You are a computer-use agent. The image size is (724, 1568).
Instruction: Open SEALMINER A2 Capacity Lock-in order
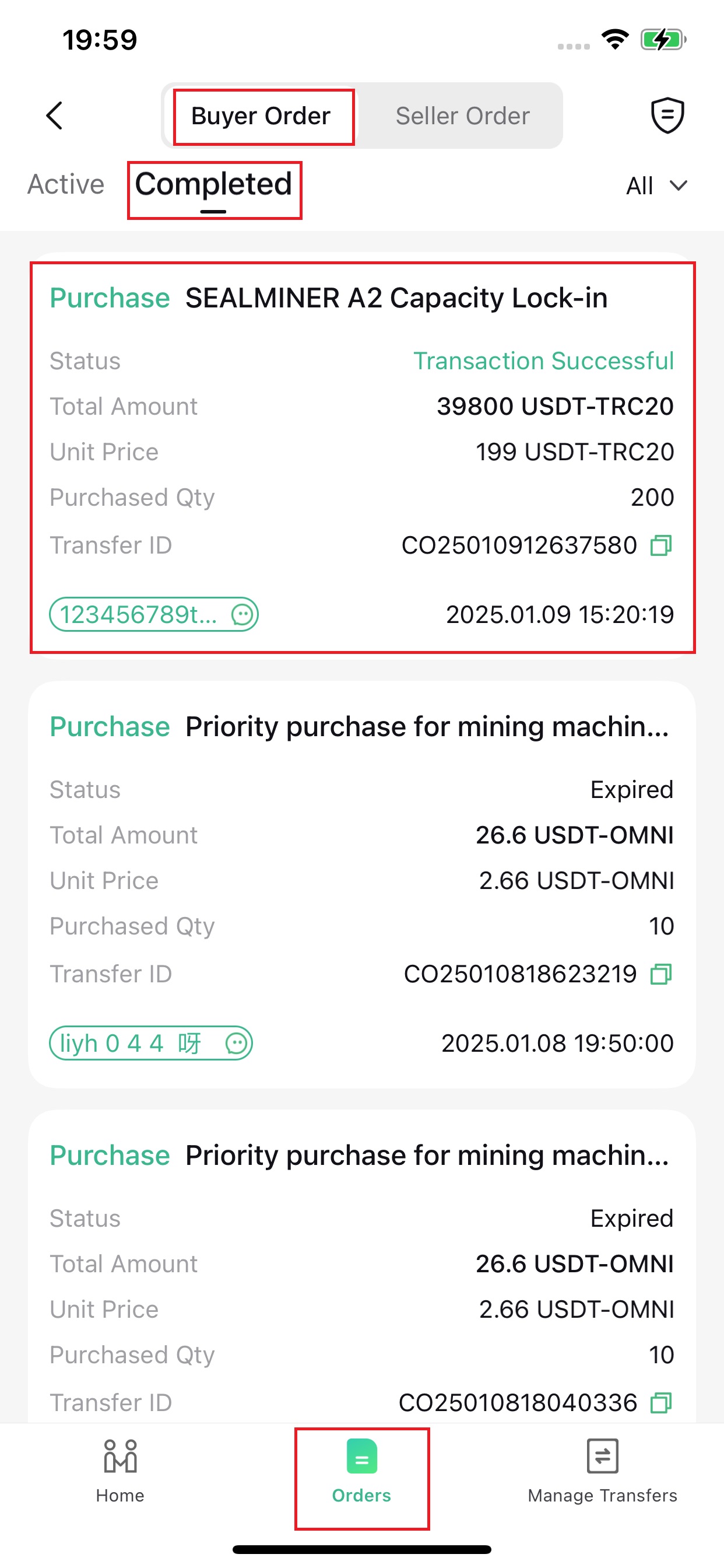click(x=362, y=457)
